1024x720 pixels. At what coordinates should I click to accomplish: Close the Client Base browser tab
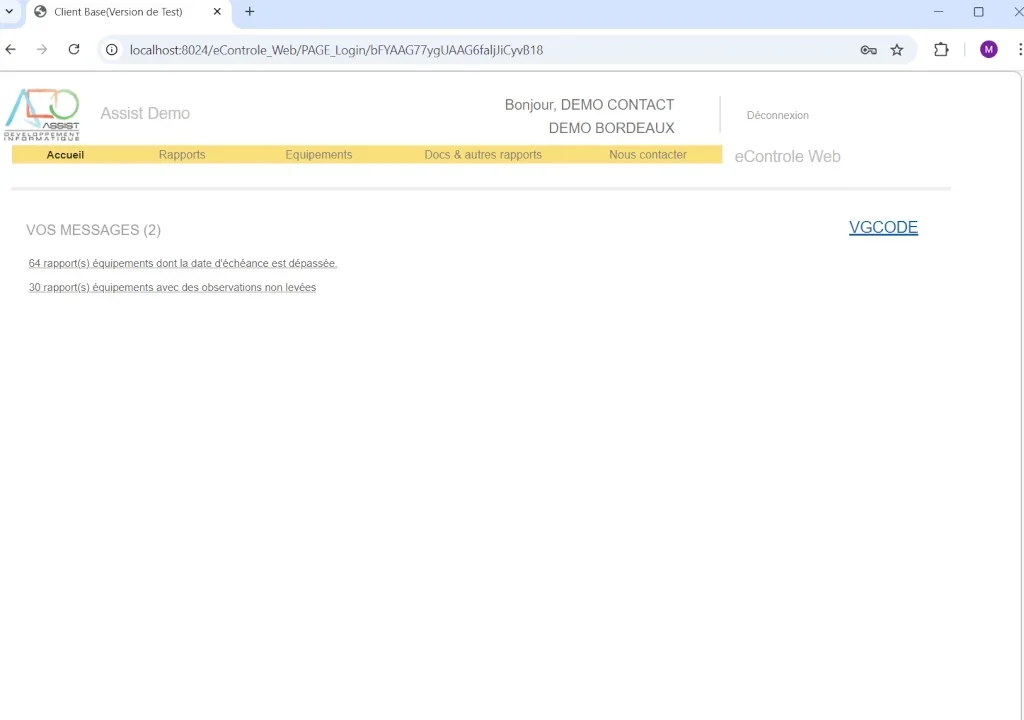click(x=217, y=12)
